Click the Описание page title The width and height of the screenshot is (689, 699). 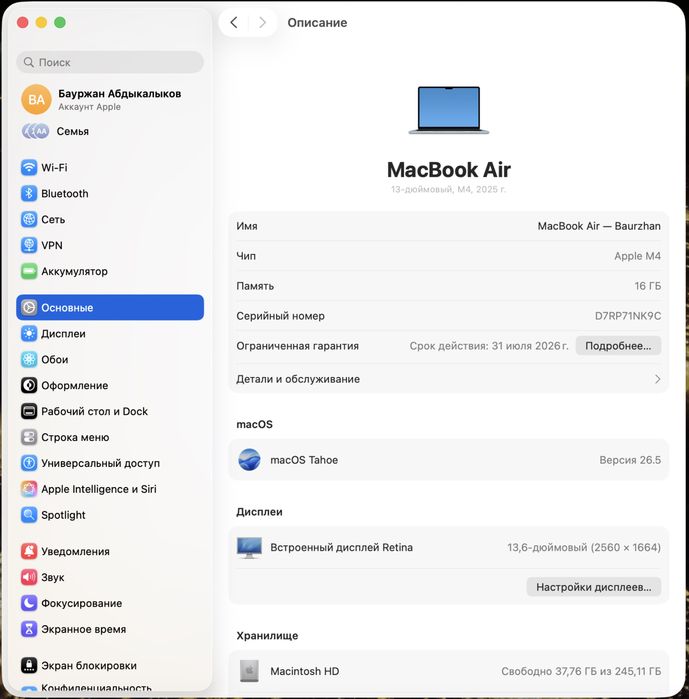coord(317,22)
